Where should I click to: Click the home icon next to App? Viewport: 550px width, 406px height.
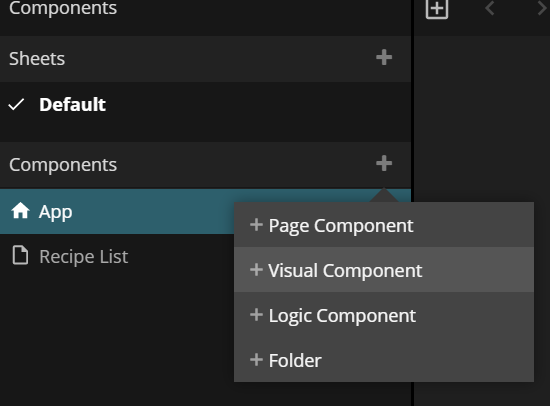click(x=20, y=211)
